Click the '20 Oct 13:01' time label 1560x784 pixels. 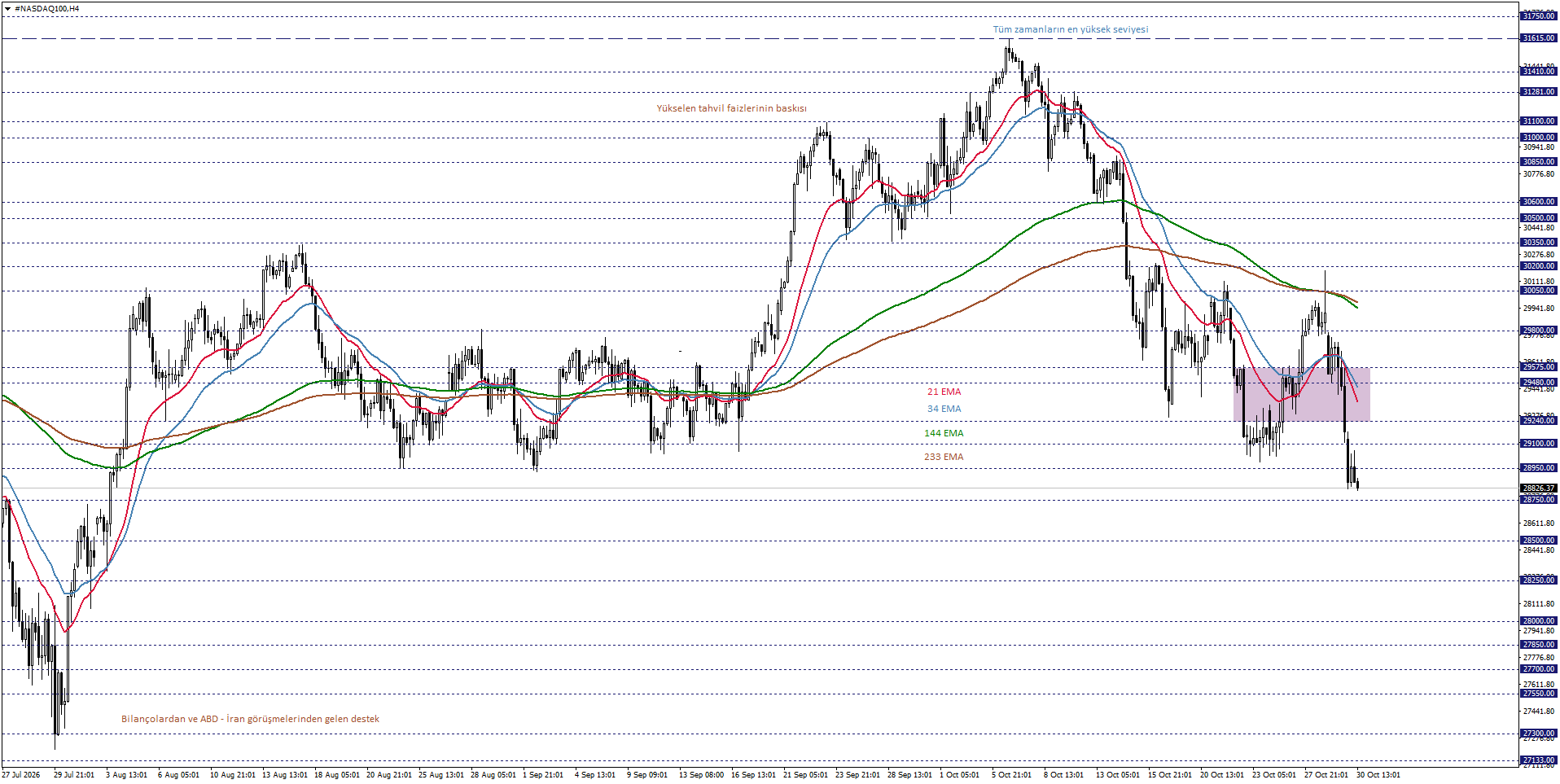click(1223, 775)
